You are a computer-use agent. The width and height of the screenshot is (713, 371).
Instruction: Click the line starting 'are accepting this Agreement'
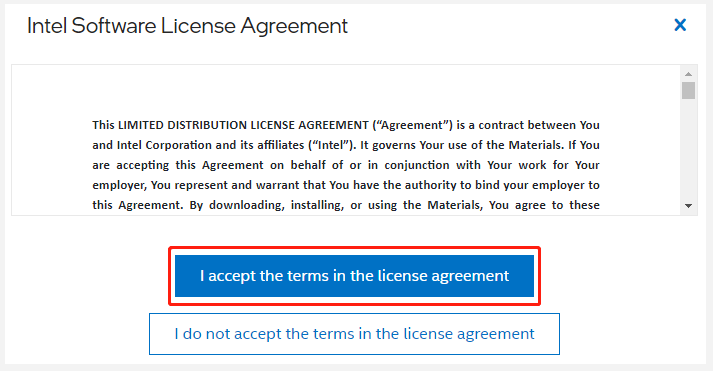pyautogui.click(x=346, y=165)
